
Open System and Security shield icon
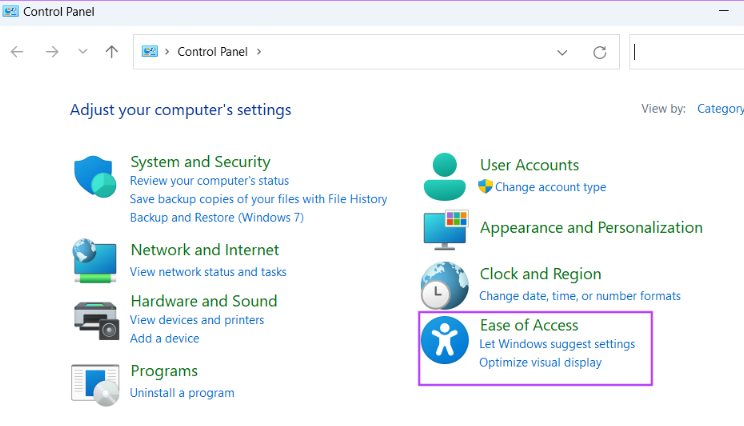95,176
